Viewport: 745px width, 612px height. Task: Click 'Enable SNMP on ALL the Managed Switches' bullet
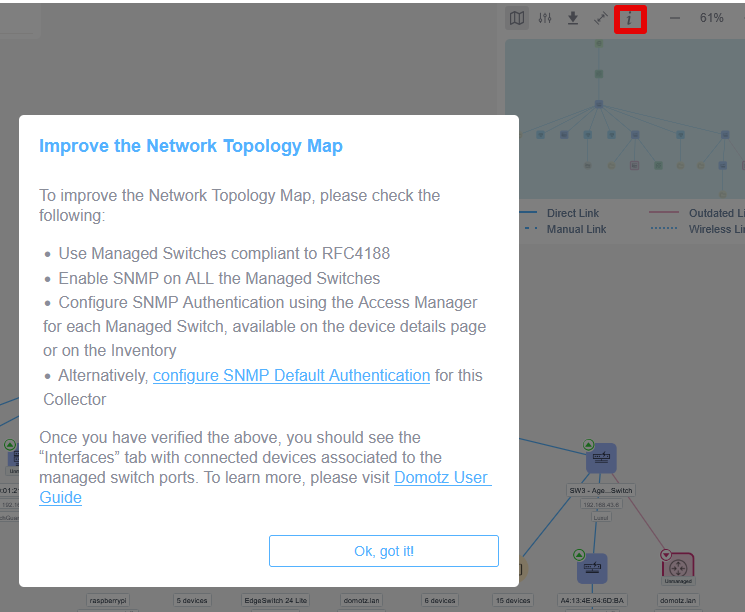[219, 278]
